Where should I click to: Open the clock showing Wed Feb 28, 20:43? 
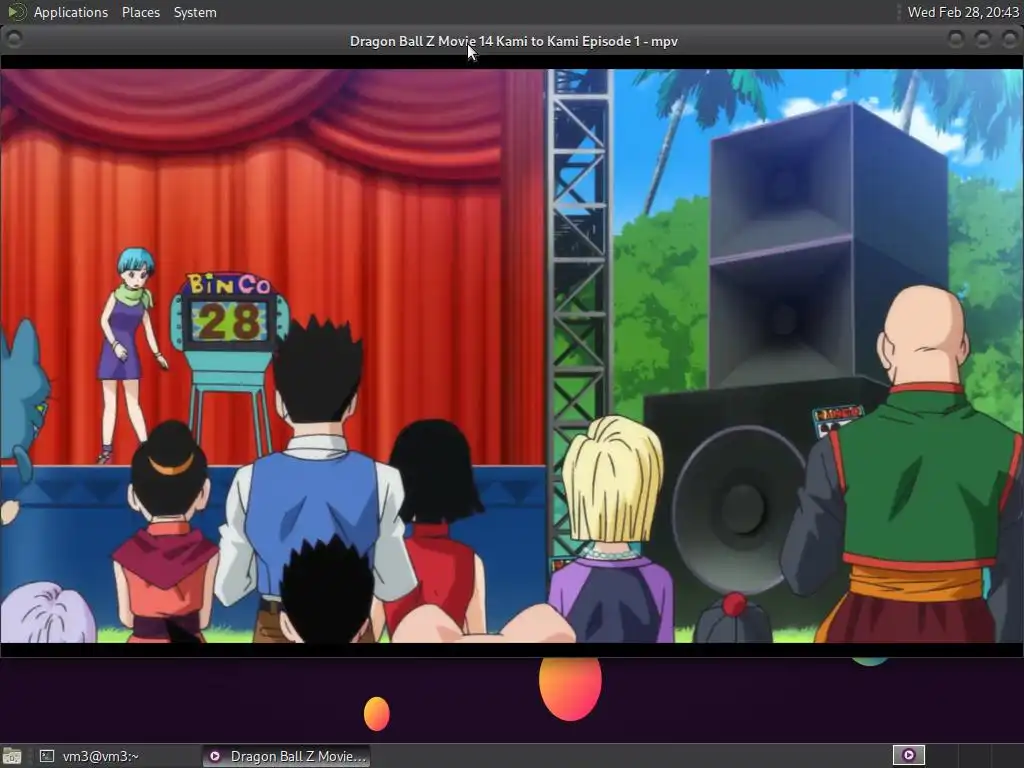point(963,12)
